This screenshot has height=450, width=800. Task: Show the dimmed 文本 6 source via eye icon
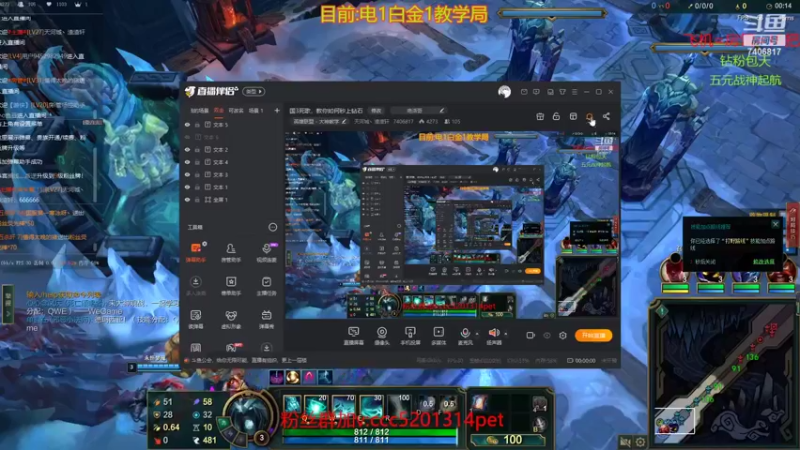coord(187,137)
